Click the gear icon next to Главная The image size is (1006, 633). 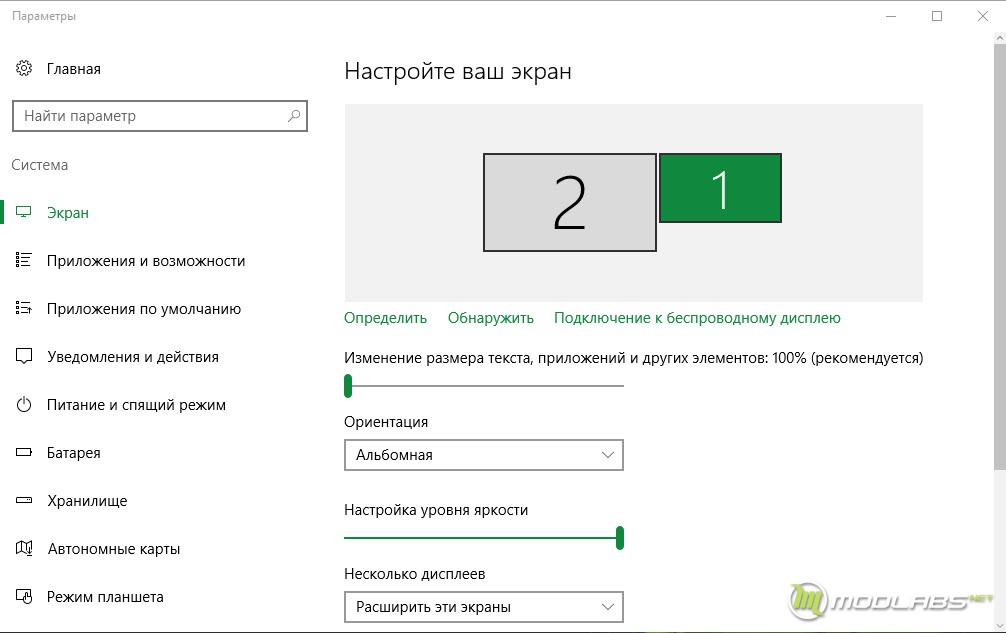24,68
